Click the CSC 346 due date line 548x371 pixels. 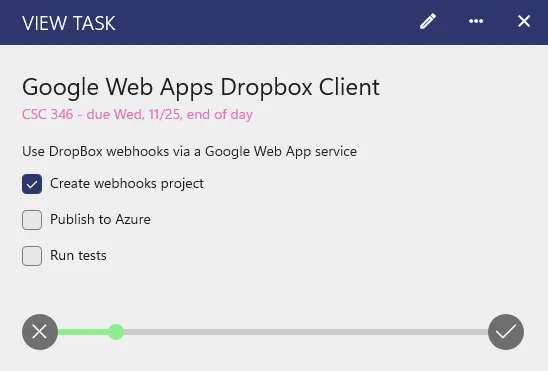(x=137, y=115)
